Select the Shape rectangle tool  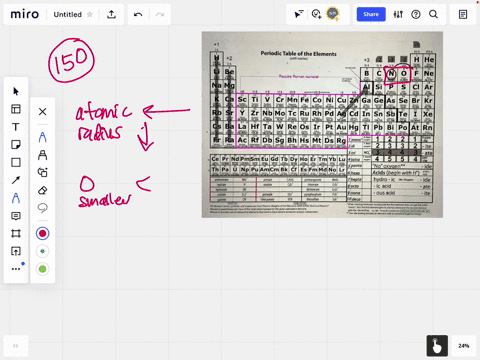coord(16,162)
